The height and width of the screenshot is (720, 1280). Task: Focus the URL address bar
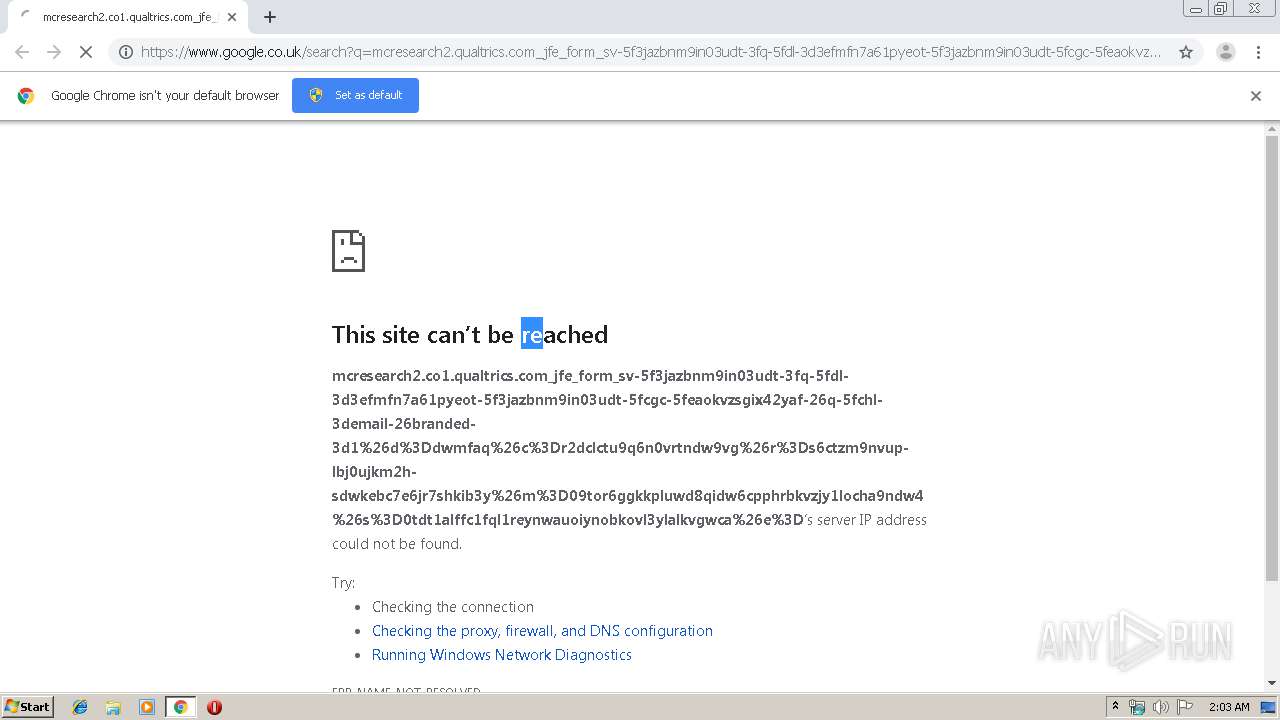[x=650, y=52]
